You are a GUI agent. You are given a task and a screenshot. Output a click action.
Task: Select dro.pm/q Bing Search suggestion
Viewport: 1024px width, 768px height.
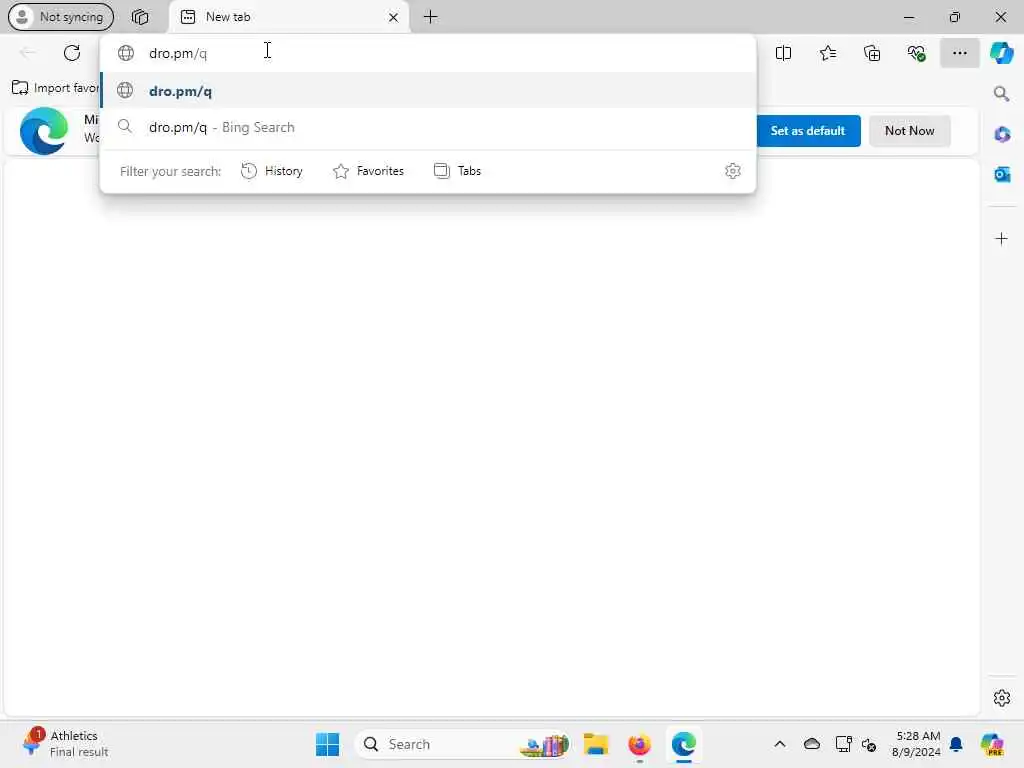(x=428, y=127)
